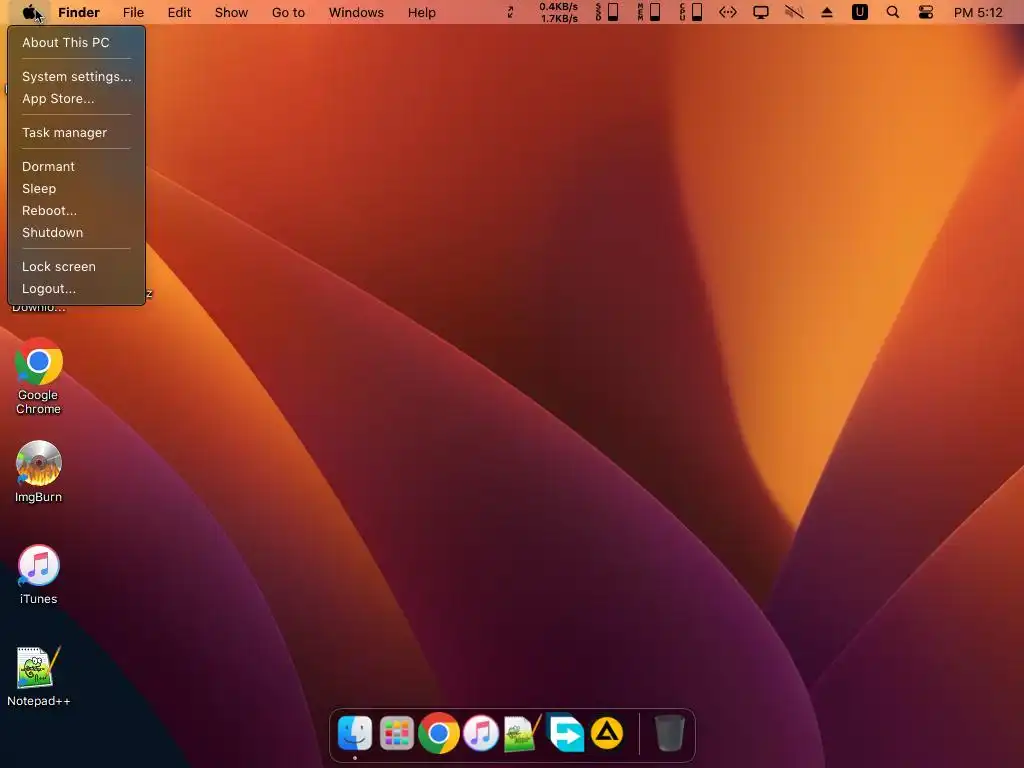The width and height of the screenshot is (1024, 768).
Task: Click the network arrows bracket icon
Action: [728, 12]
